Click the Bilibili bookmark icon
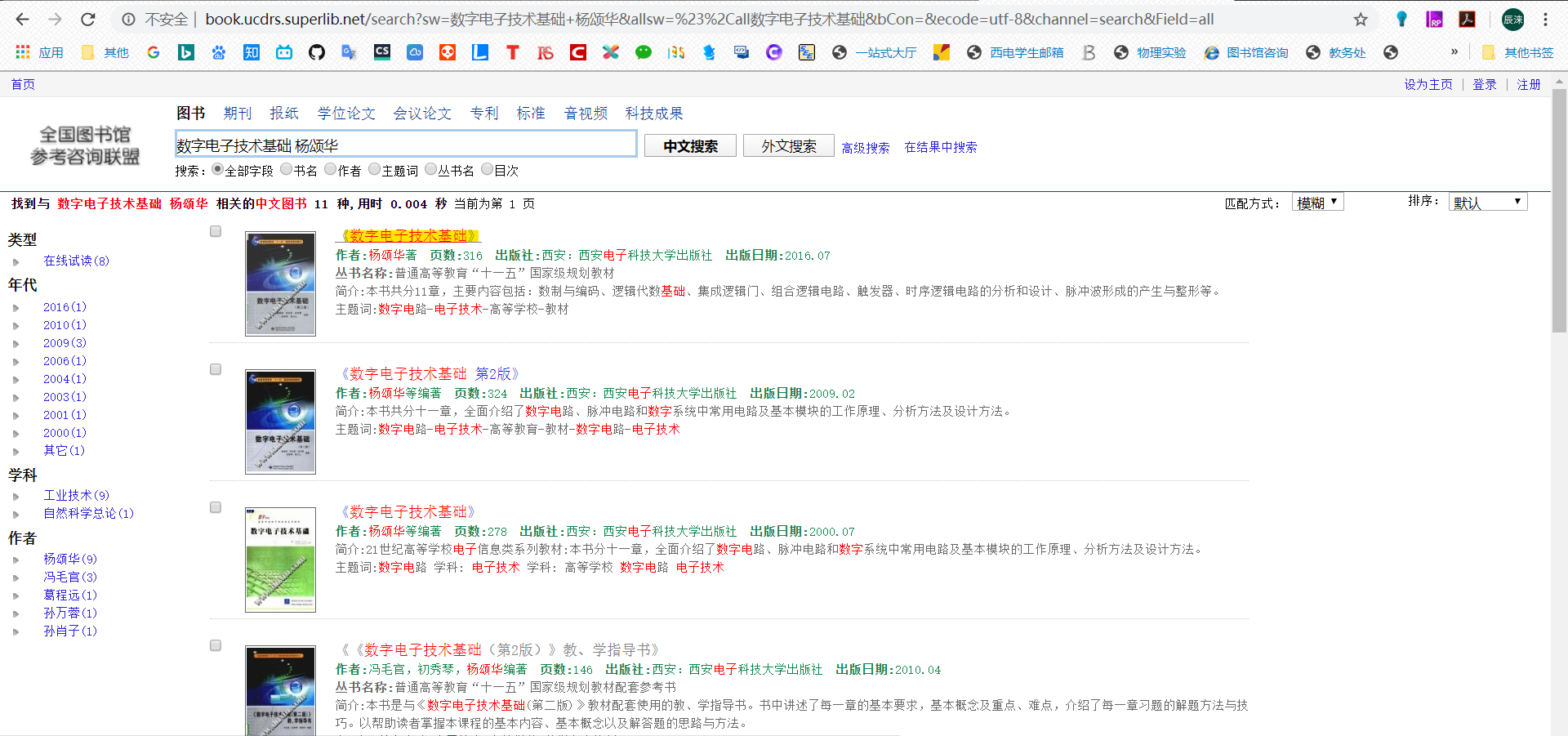Viewport: 1568px width, 736px height. coord(284,52)
